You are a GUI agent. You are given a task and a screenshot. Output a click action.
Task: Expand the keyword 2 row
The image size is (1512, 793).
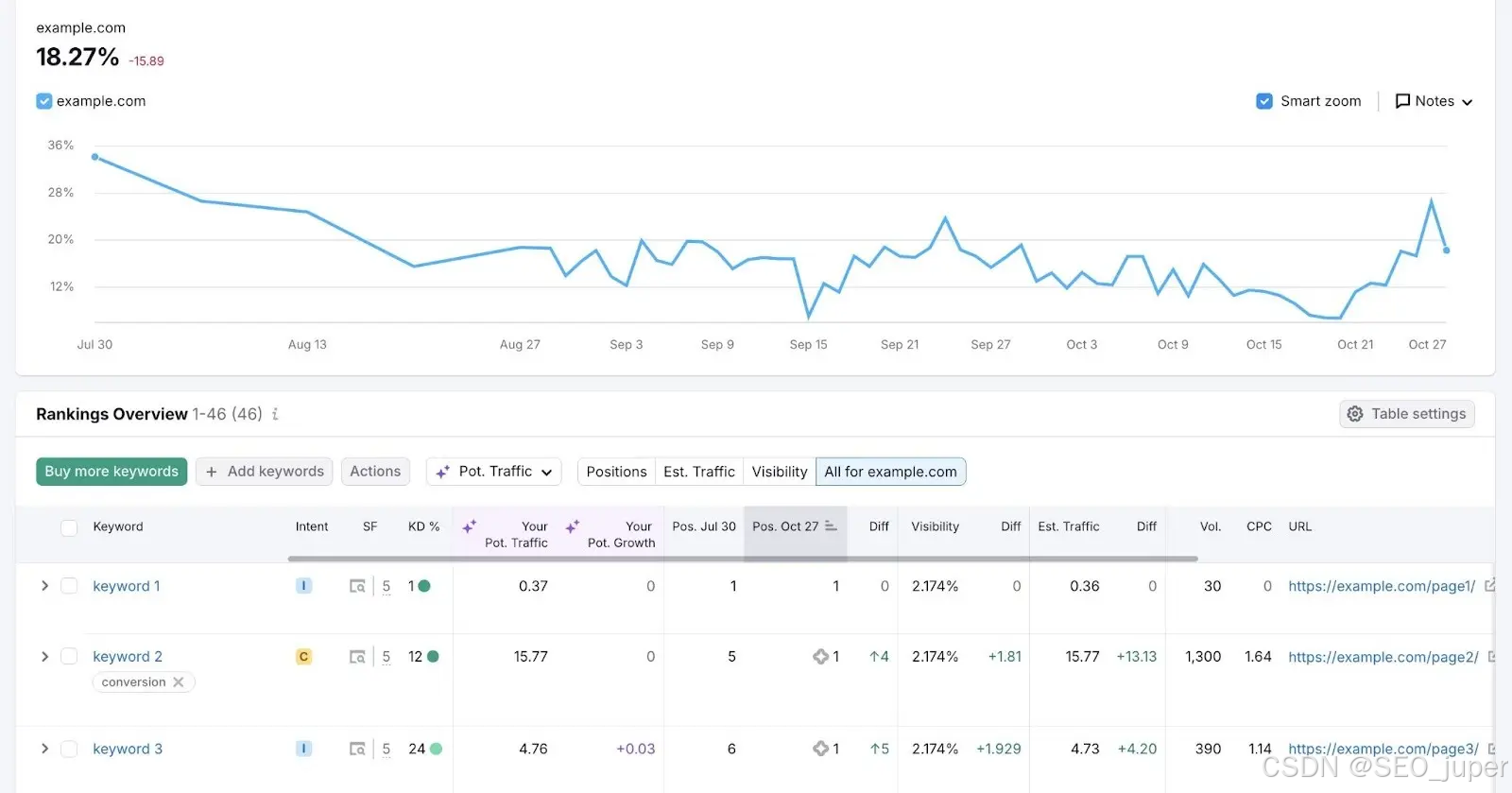(x=44, y=656)
